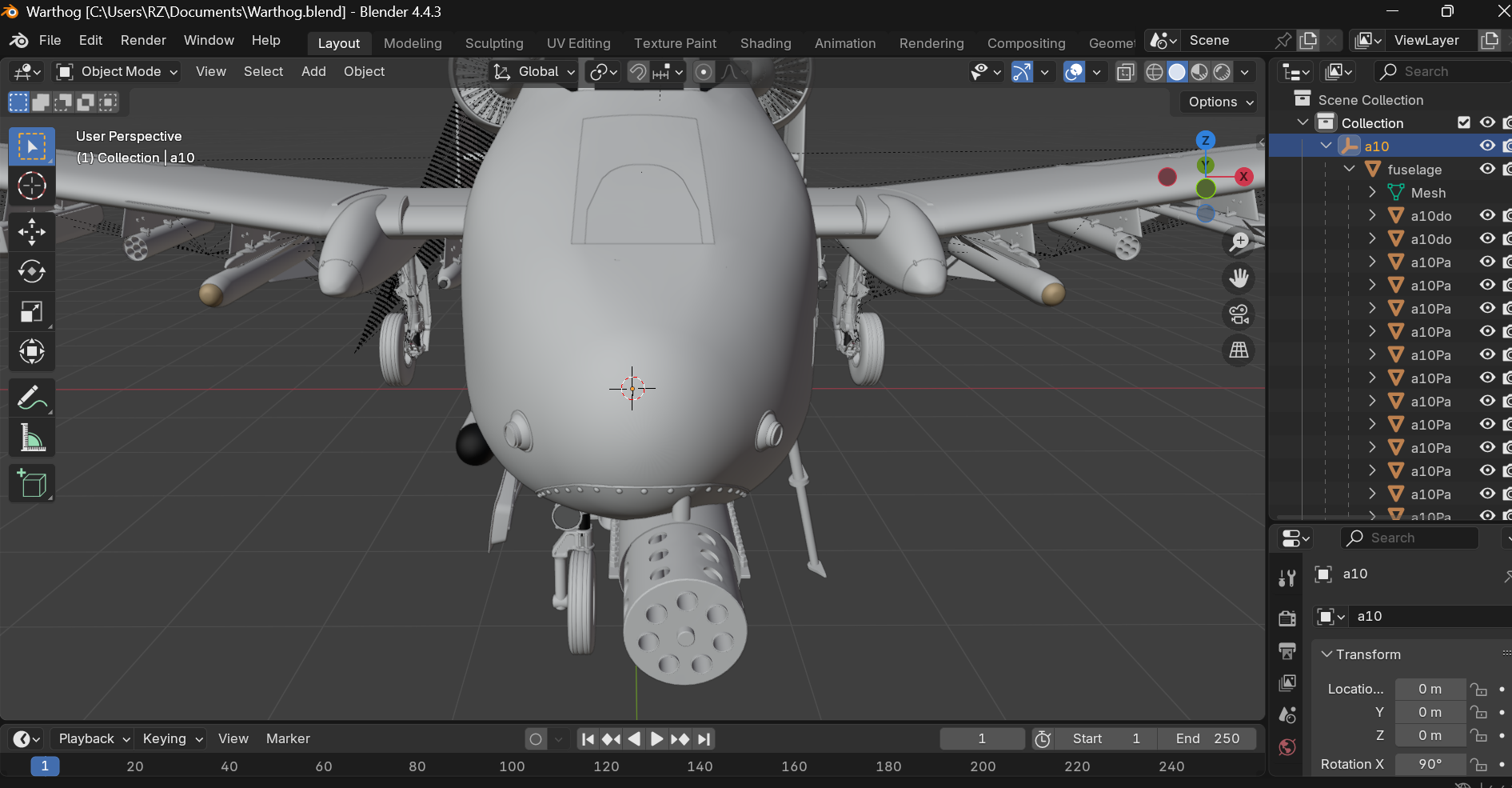Switch orthographic/perspective view grid icon

click(1239, 350)
